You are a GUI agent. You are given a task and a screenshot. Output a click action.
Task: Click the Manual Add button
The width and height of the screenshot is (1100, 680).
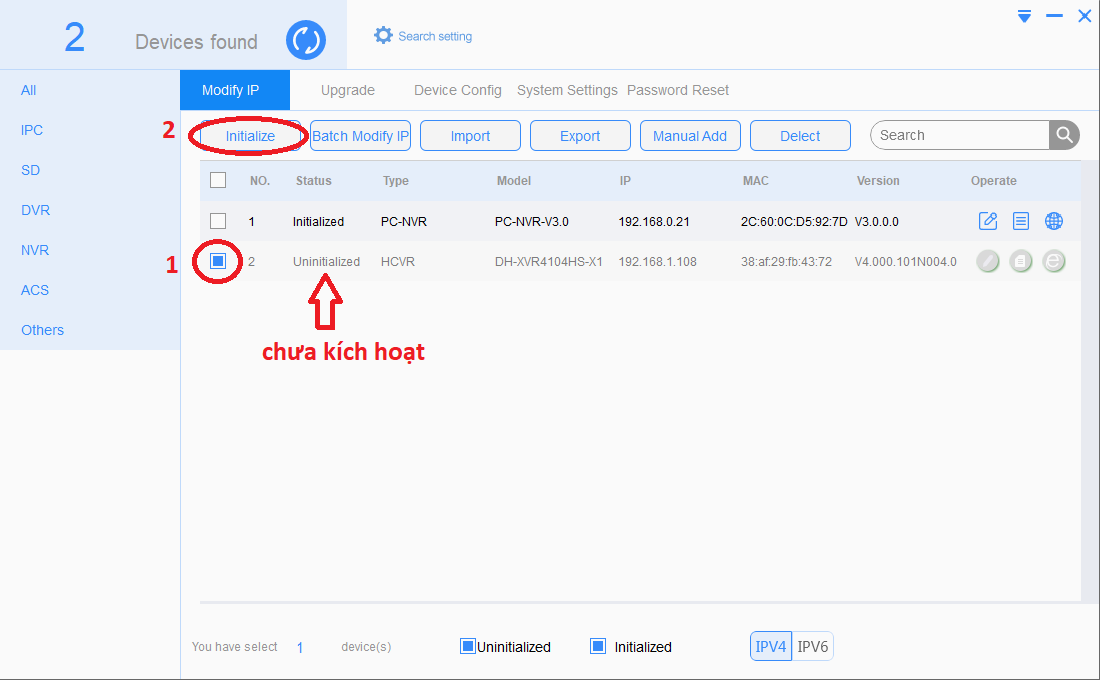(x=690, y=135)
